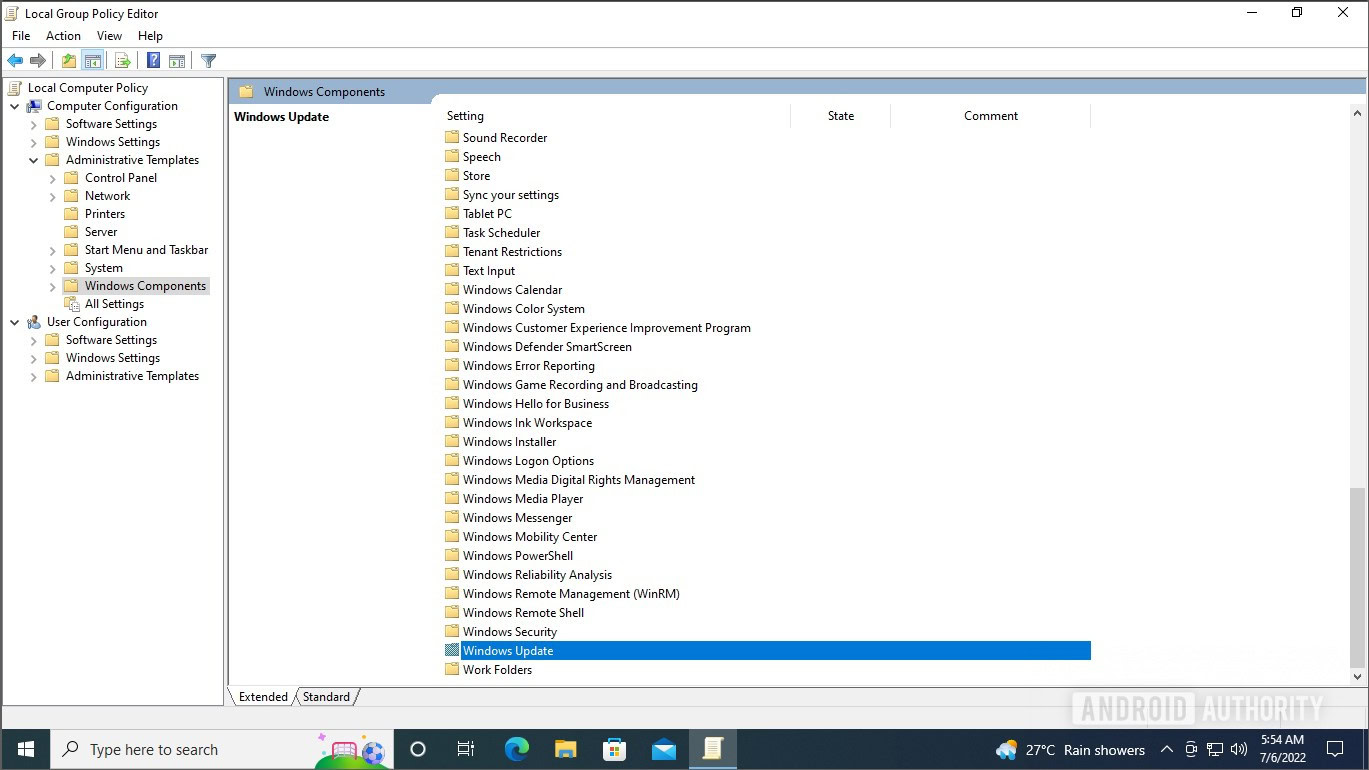This screenshot has width=1369, height=770.
Task: Select Windows Logon Options entry
Action: click(528, 461)
